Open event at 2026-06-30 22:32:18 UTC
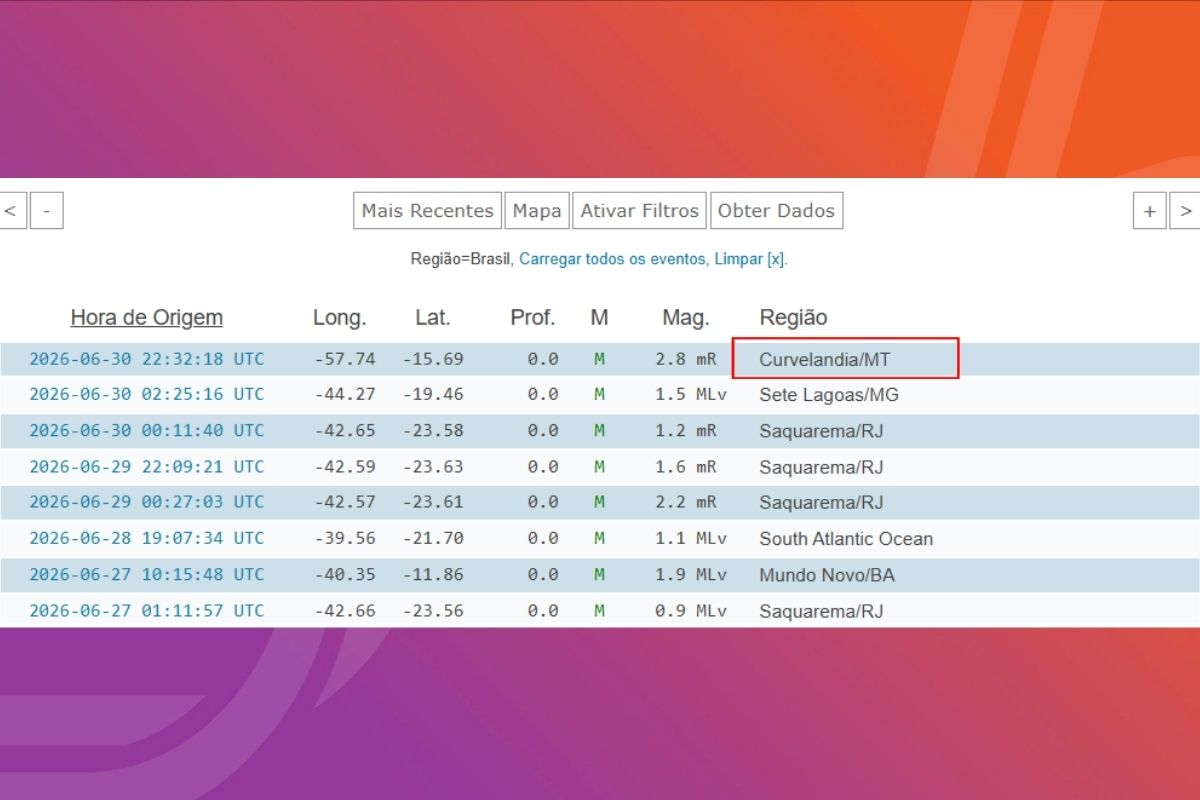The height and width of the screenshot is (800, 1200). click(147, 359)
